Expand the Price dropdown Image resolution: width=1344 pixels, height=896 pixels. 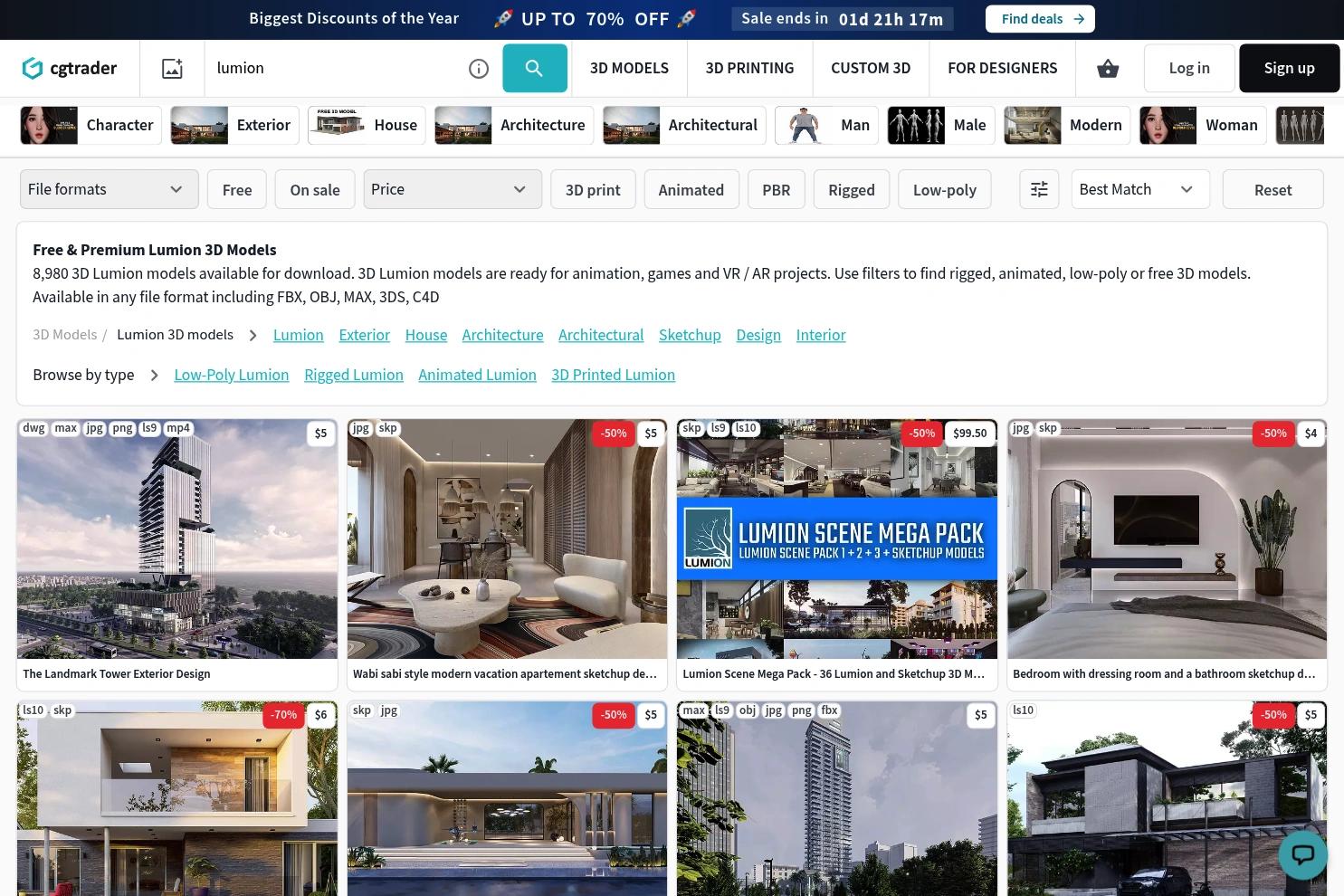(453, 189)
